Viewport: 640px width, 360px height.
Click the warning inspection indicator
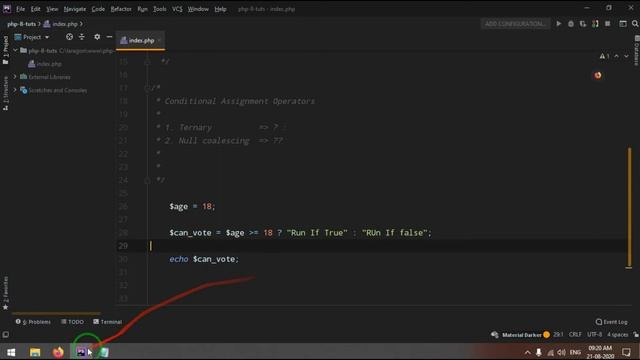[x=604, y=56]
